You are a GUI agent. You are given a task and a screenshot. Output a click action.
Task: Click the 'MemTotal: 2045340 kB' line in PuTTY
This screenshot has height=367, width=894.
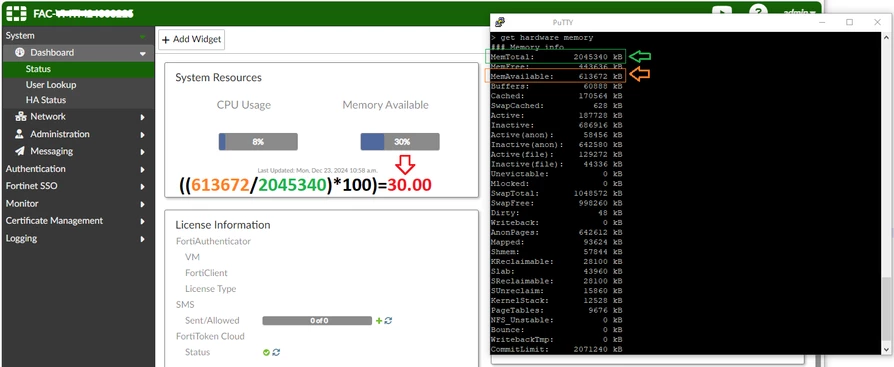556,57
